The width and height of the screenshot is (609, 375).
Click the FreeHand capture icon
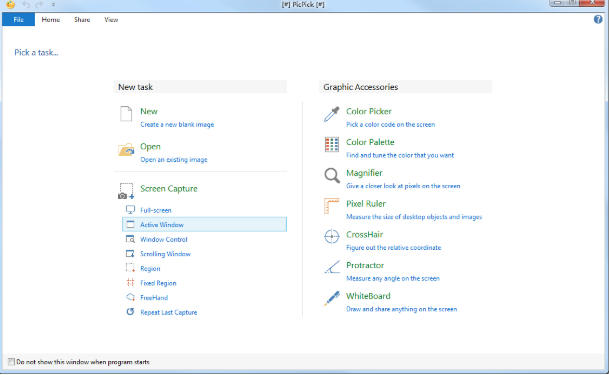point(130,297)
